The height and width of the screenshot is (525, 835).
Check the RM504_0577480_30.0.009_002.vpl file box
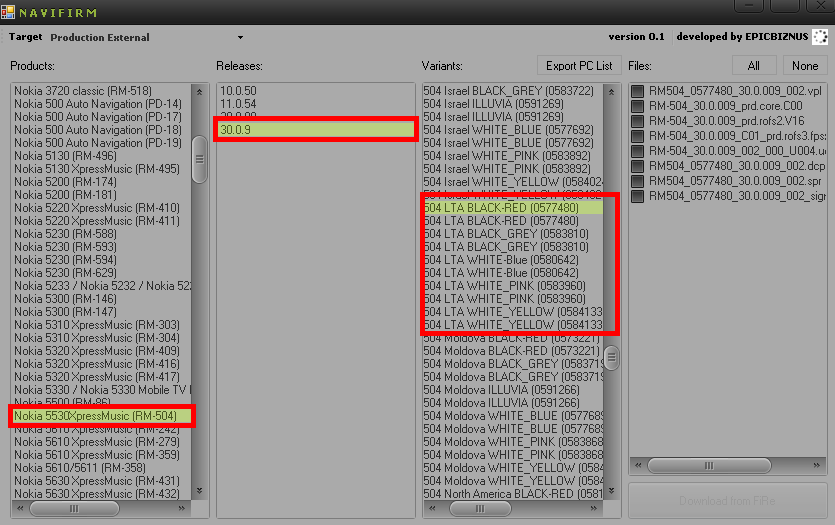coord(637,91)
